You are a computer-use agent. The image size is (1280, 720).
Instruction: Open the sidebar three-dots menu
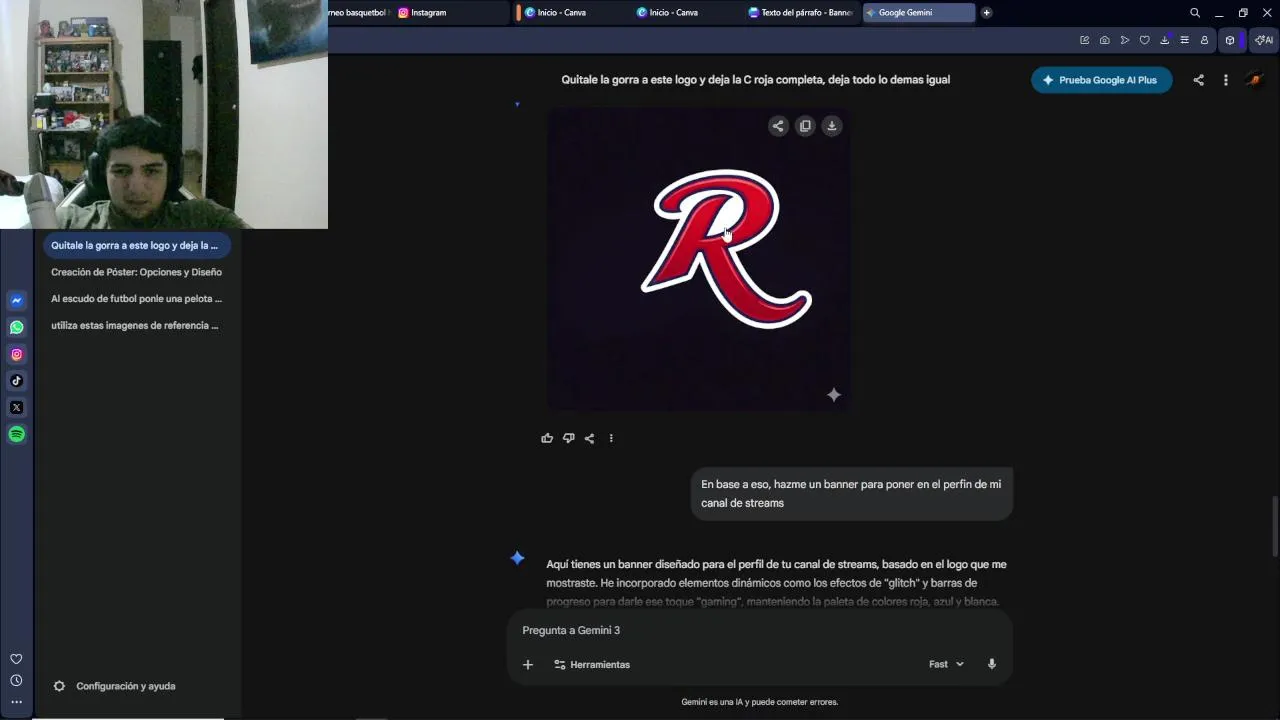coord(16,702)
